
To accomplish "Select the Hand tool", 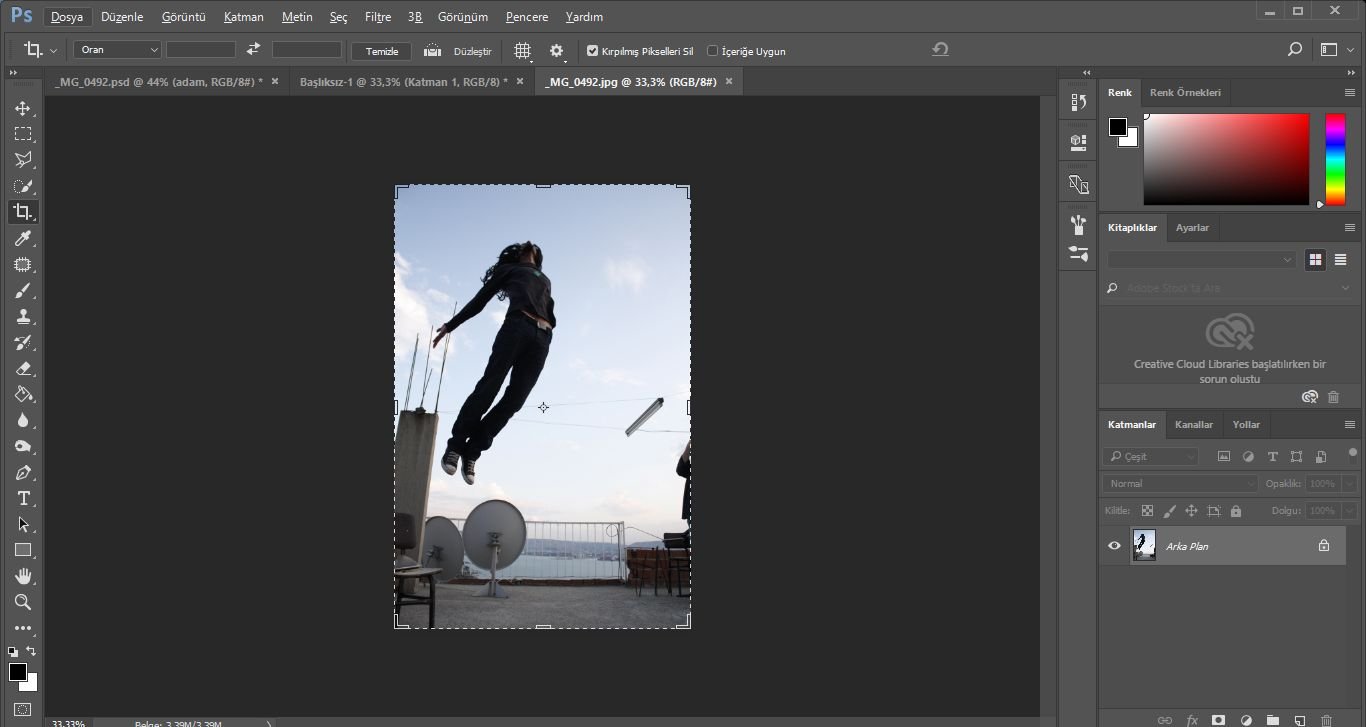I will point(22,576).
